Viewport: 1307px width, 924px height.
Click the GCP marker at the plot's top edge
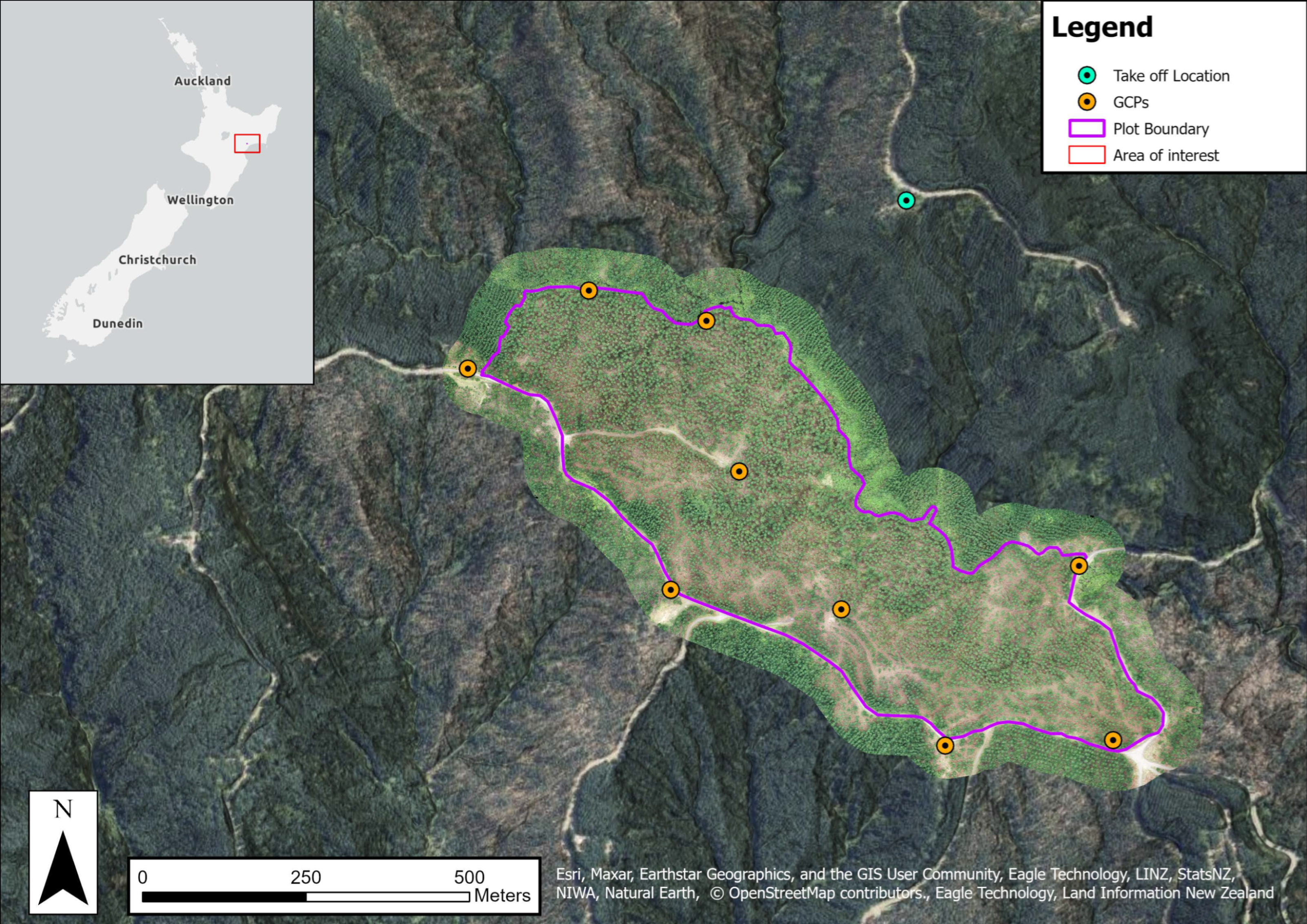click(588, 291)
